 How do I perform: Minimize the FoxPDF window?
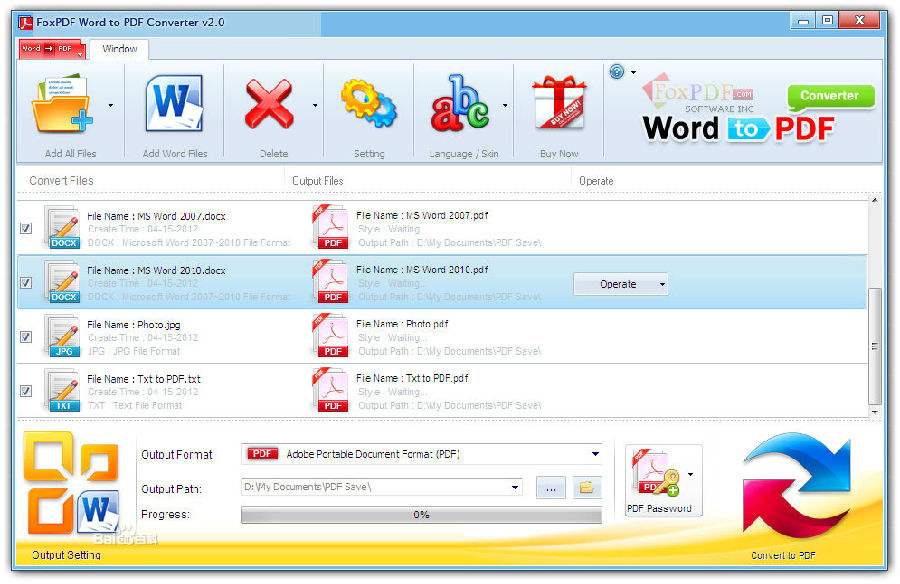tap(804, 21)
